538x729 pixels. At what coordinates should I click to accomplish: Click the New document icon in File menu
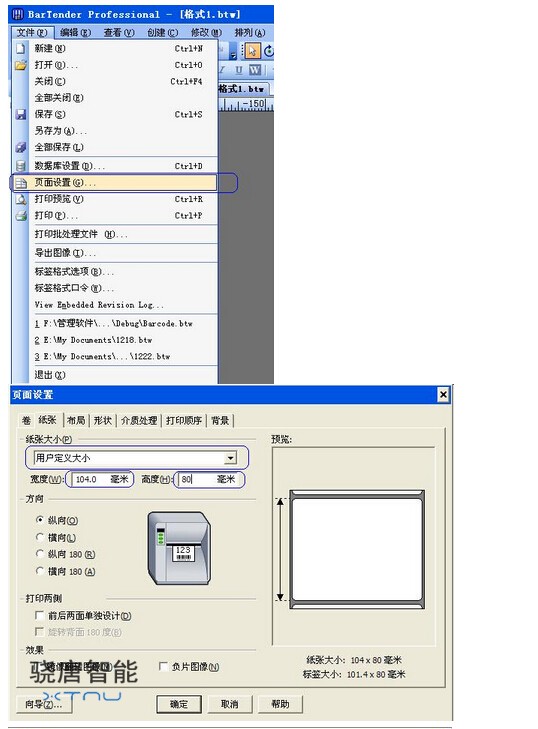pos(20,48)
